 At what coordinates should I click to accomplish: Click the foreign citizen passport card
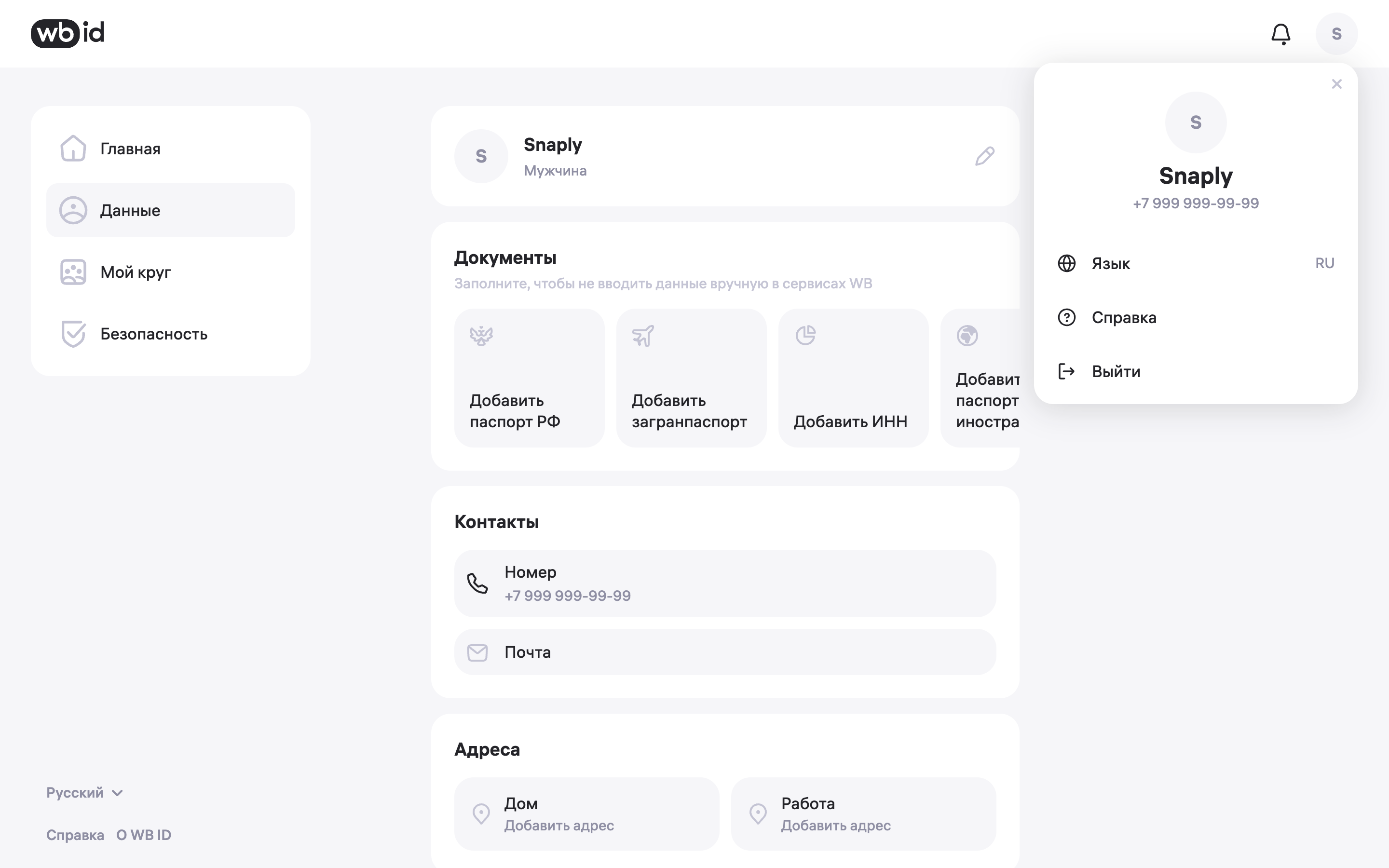point(980,378)
